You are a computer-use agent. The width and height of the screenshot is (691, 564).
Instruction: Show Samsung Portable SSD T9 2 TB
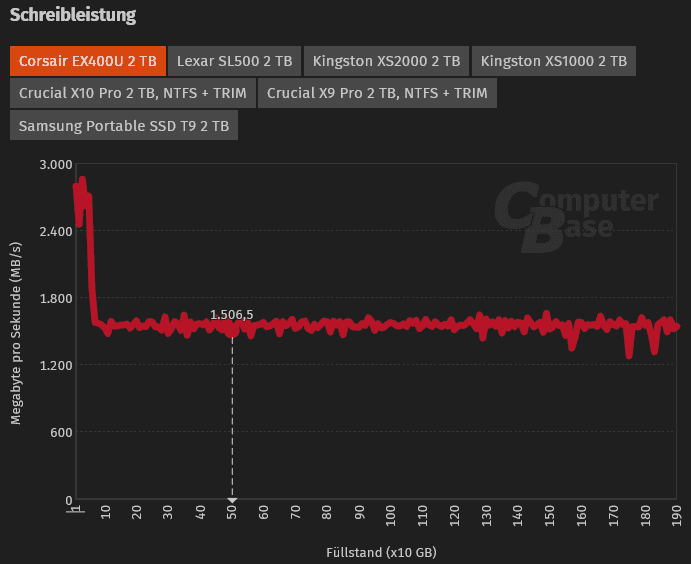pyautogui.click(x=124, y=126)
